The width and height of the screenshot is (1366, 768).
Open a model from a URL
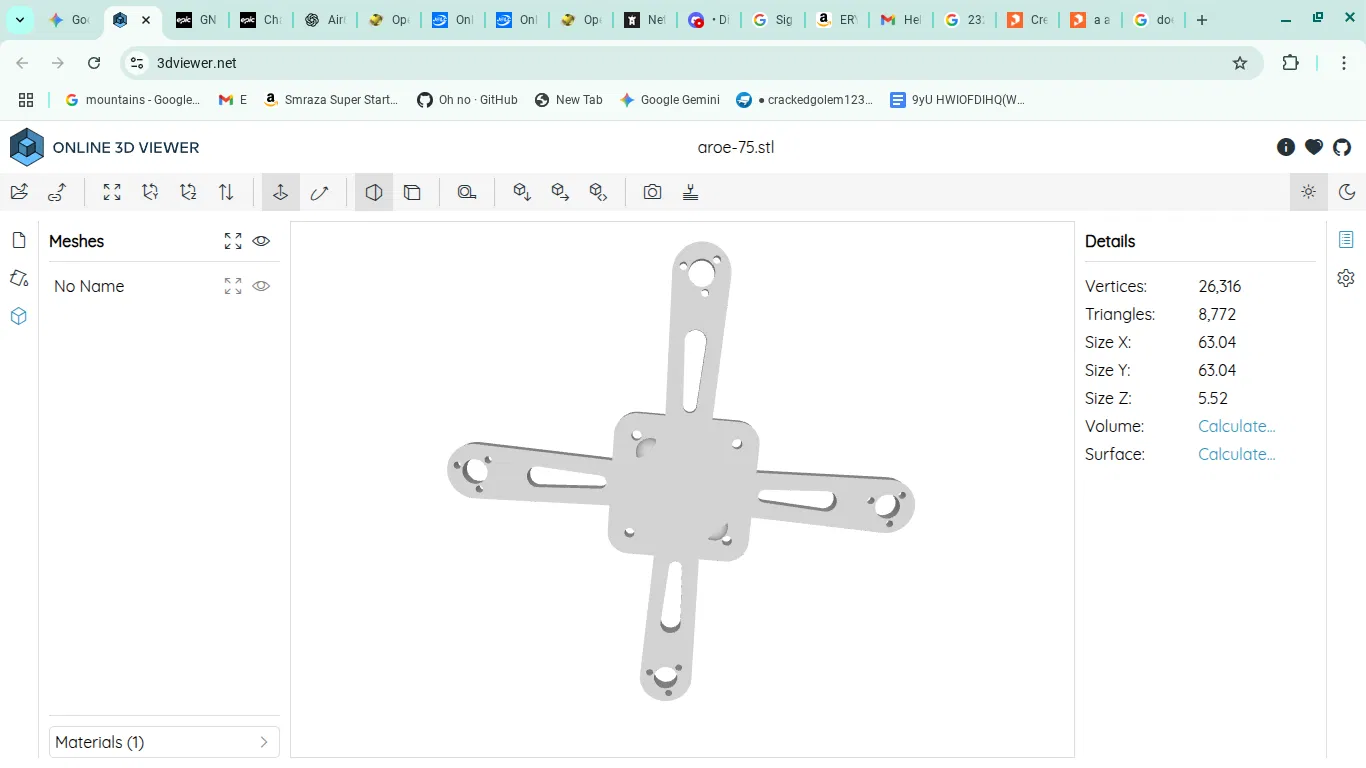coord(57,192)
